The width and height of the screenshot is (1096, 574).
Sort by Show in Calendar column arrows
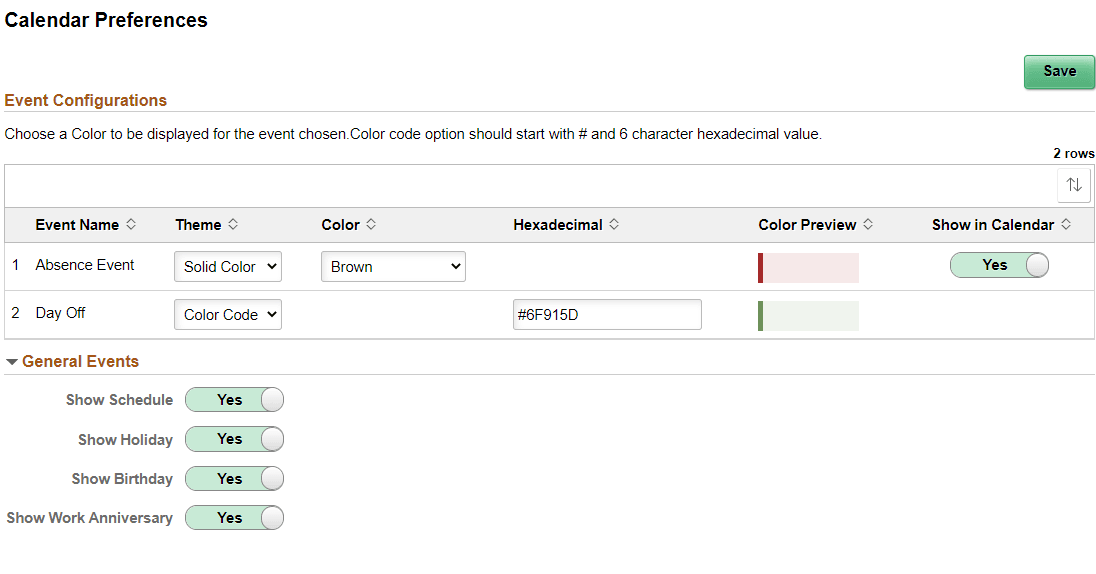pyautogui.click(x=1066, y=224)
